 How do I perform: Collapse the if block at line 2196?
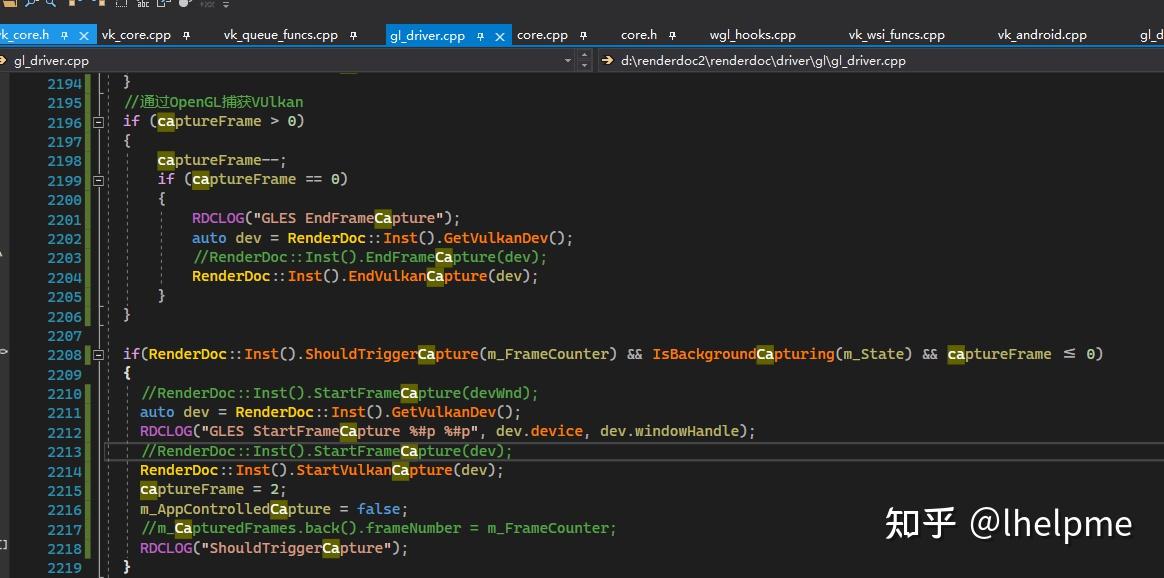pos(97,121)
